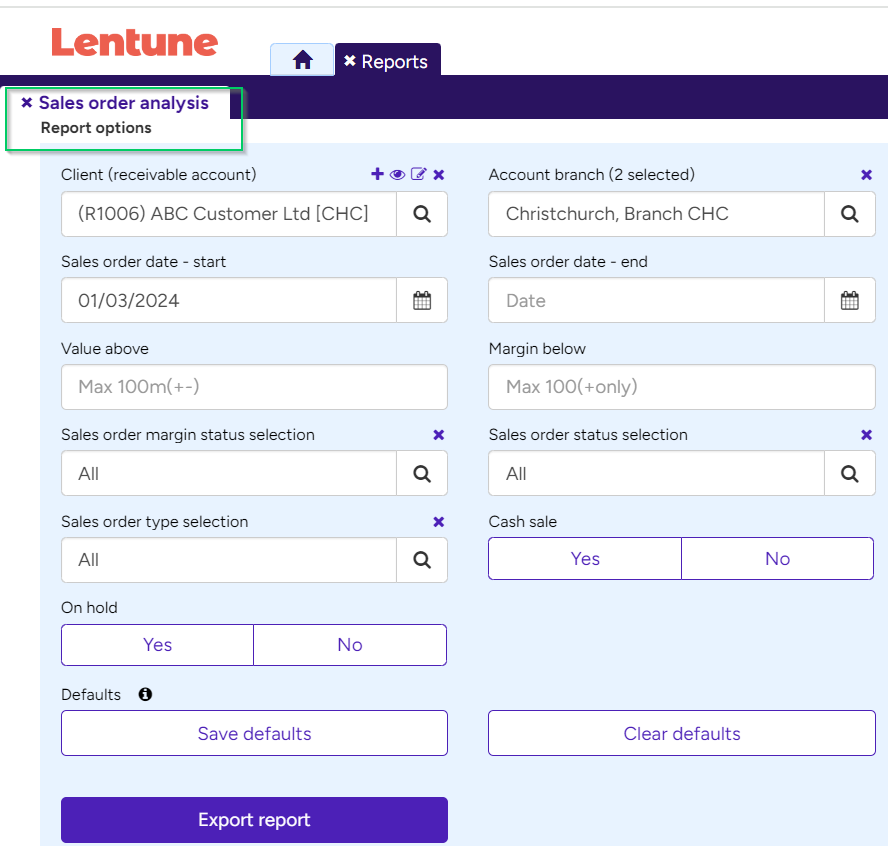Open the calendar for sales order end date
This screenshot has width=888, height=846.
point(849,300)
